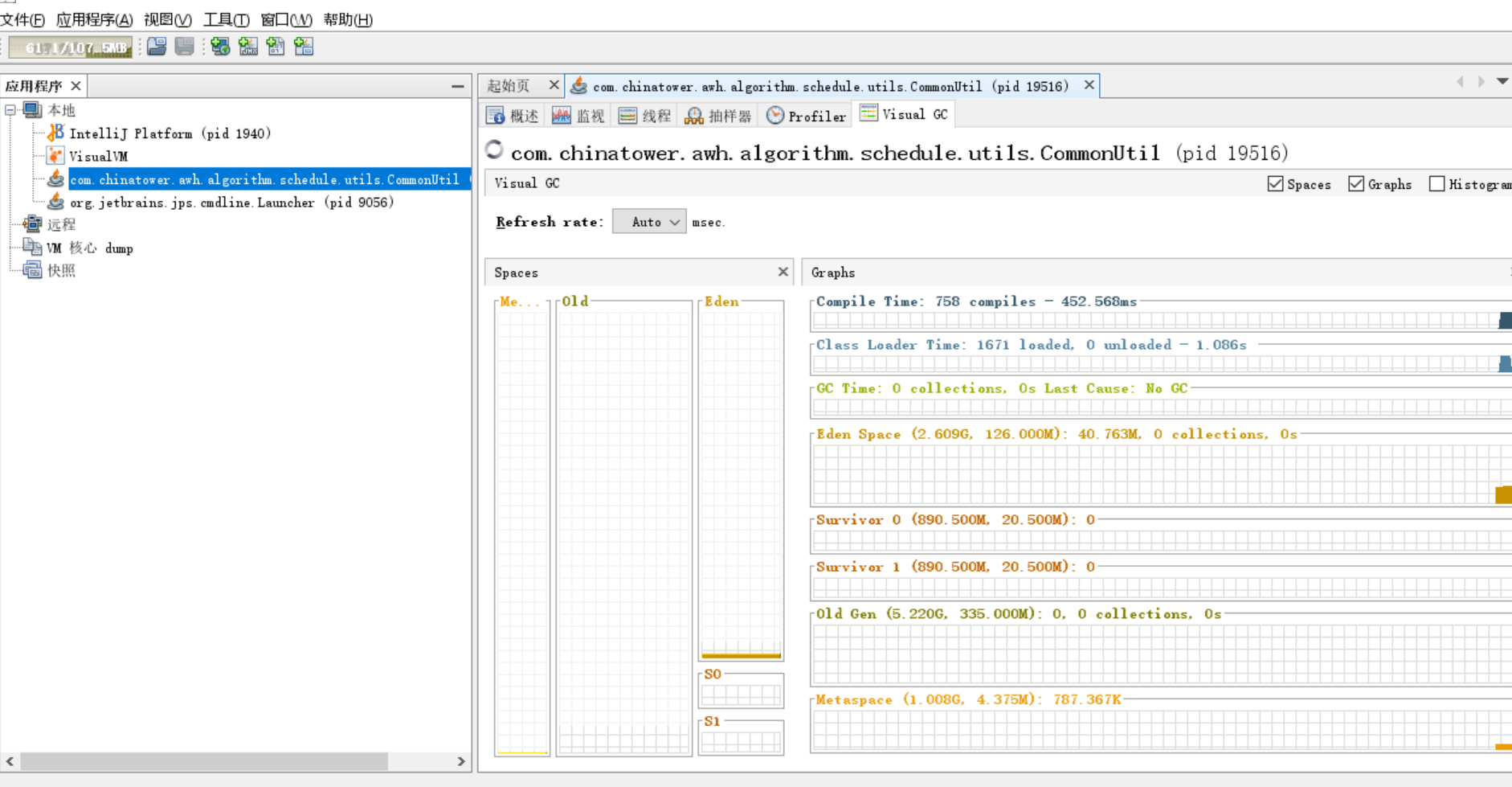This screenshot has height=787, width=1512.
Task: Open the Refresh rate Auto dropdown
Action: coord(649,222)
